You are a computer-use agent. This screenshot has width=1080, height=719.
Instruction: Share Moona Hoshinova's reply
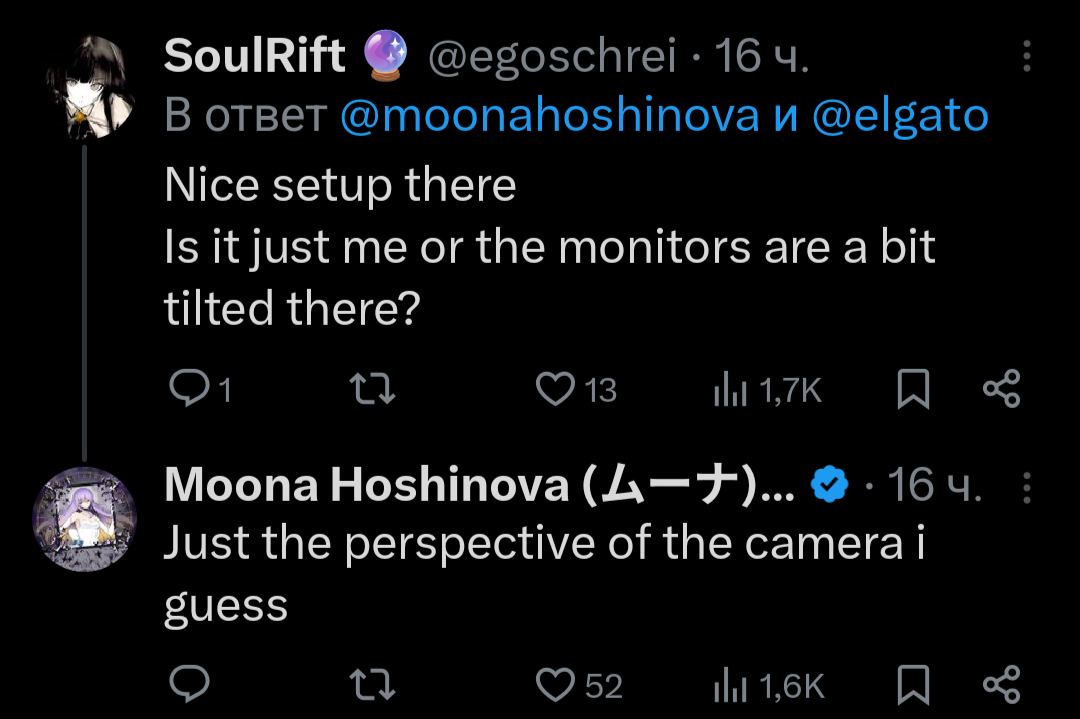(1001, 684)
